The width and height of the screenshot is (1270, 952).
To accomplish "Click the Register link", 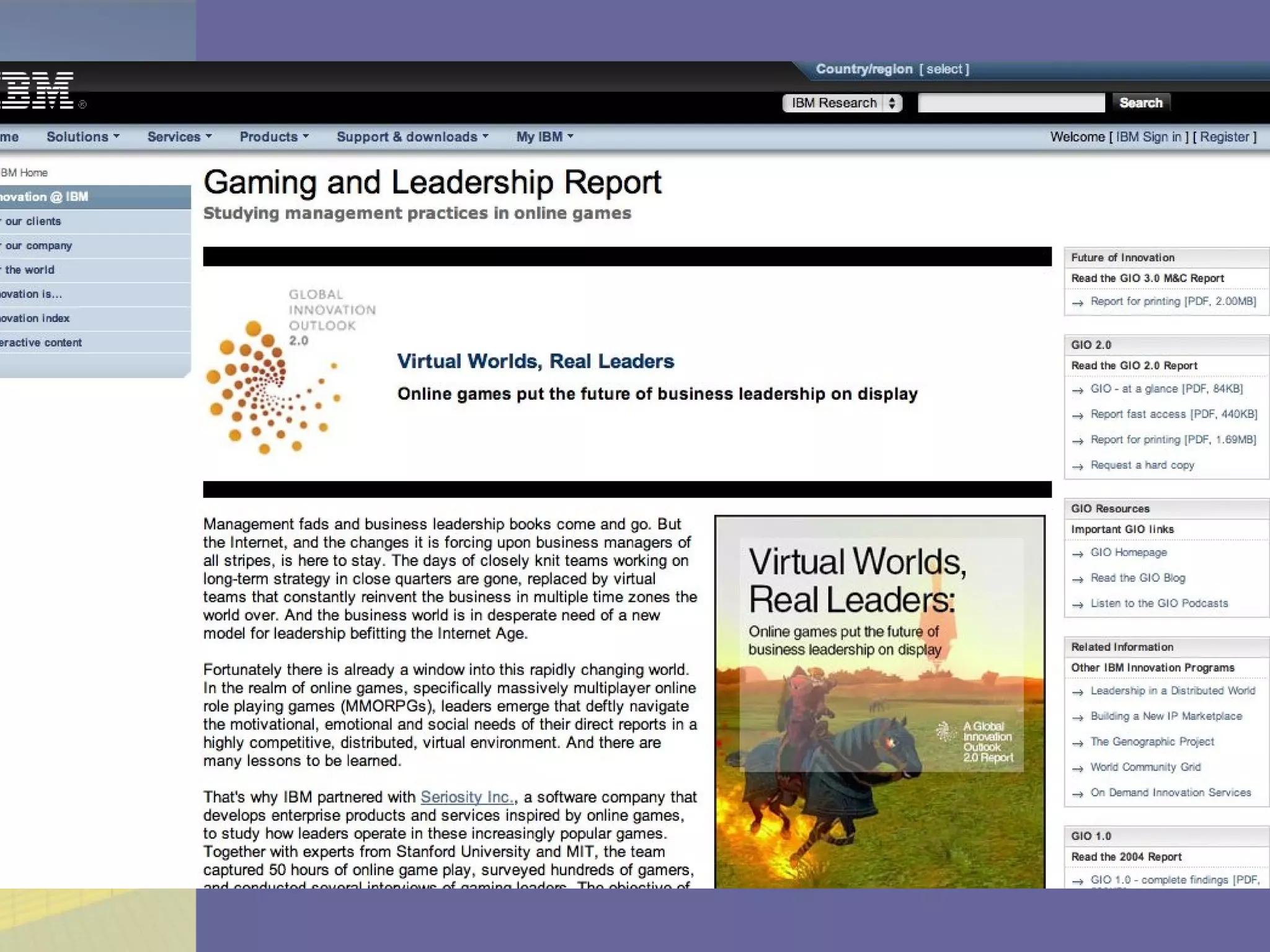I will tap(1224, 137).
